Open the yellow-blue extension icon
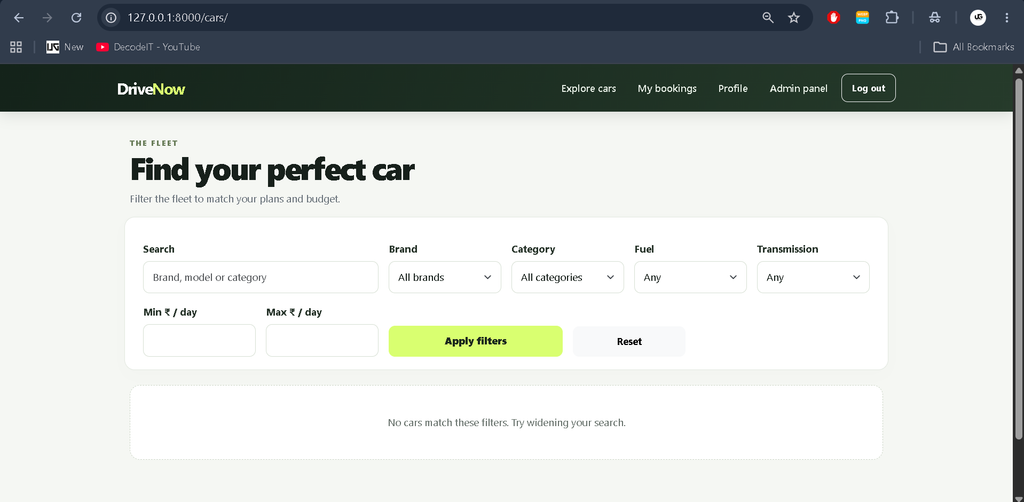This screenshot has height=502, width=1024. [x=863, y=18]
